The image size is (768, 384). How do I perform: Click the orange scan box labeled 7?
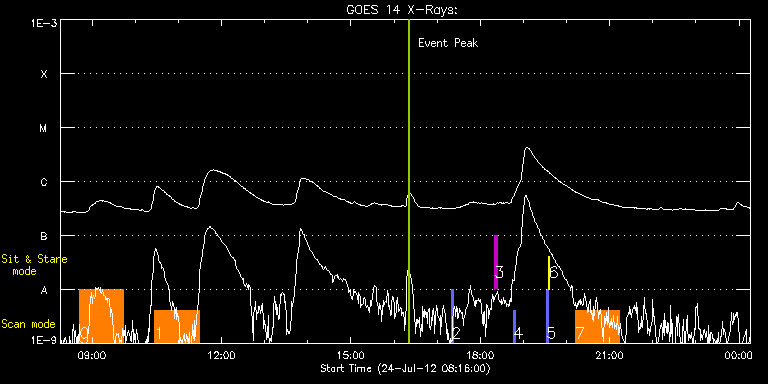[x=597, y=326]
